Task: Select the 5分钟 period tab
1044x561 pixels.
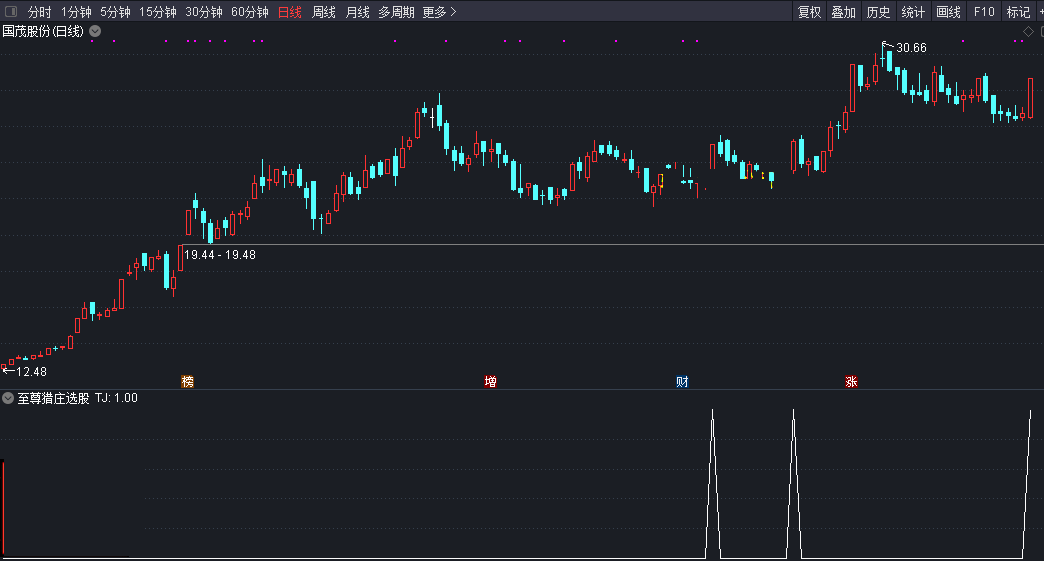Action: tap(115, 12)
